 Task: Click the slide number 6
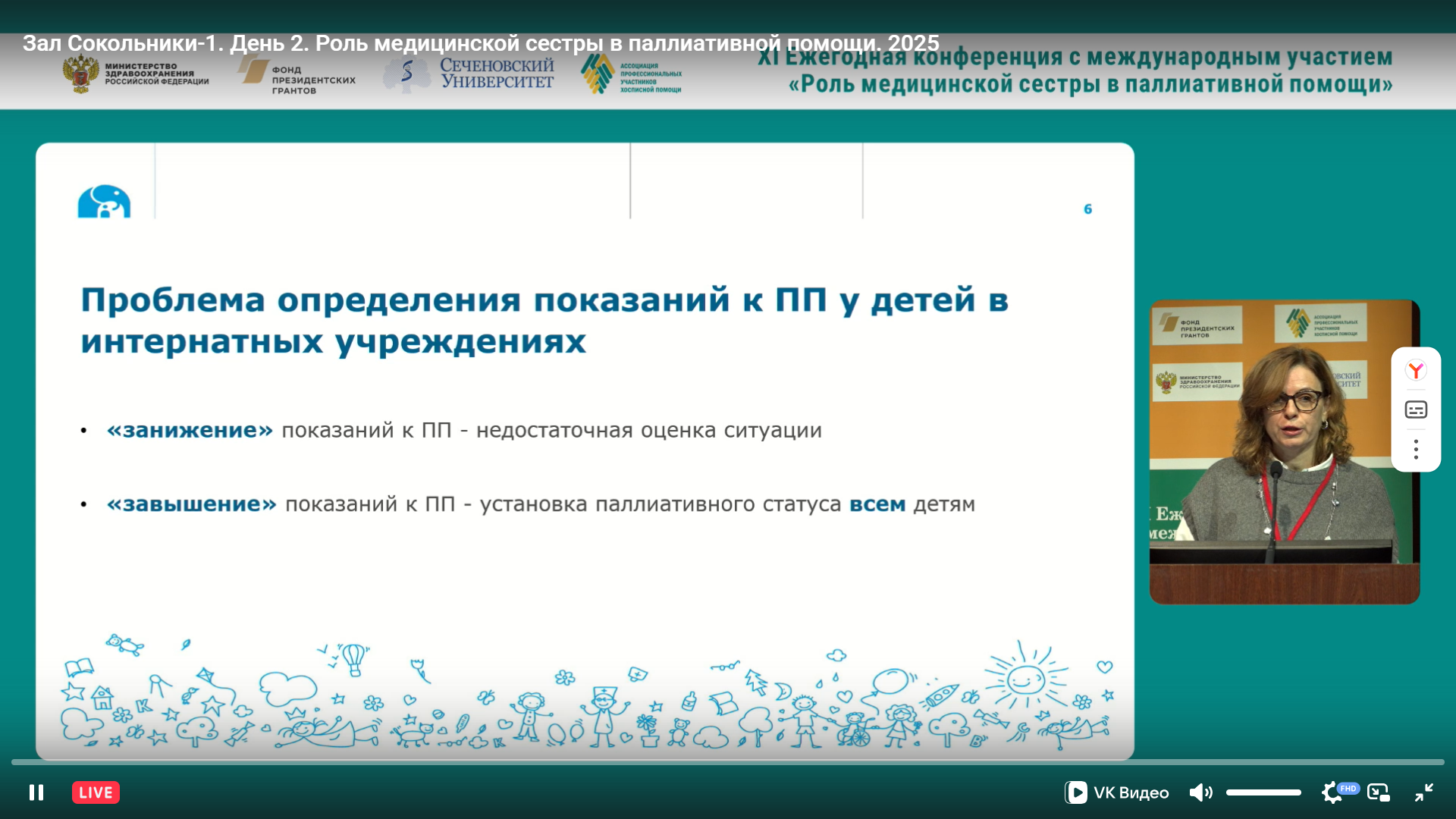[1087, 209]
